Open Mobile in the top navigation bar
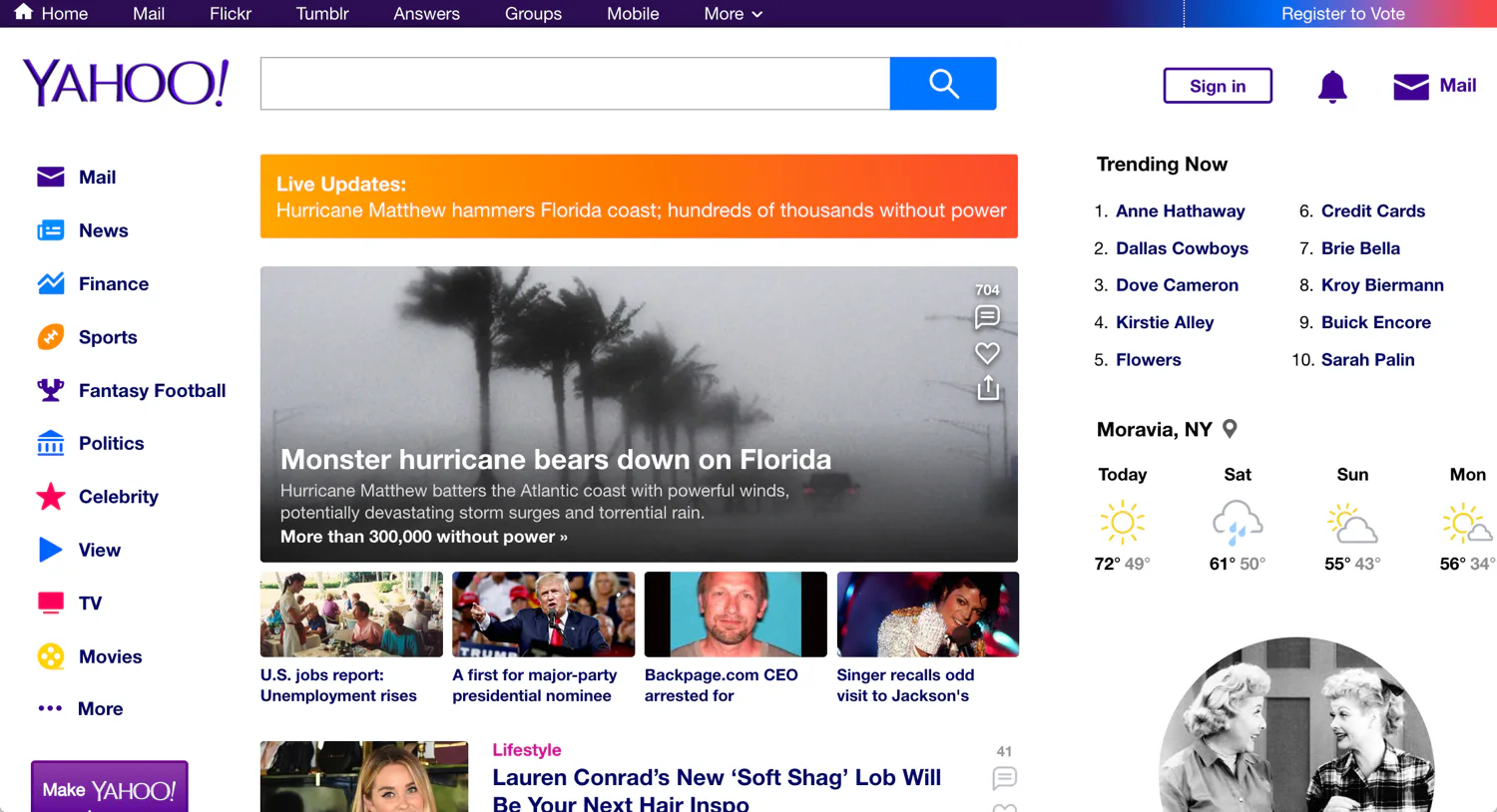 click(x=633, y=14)
